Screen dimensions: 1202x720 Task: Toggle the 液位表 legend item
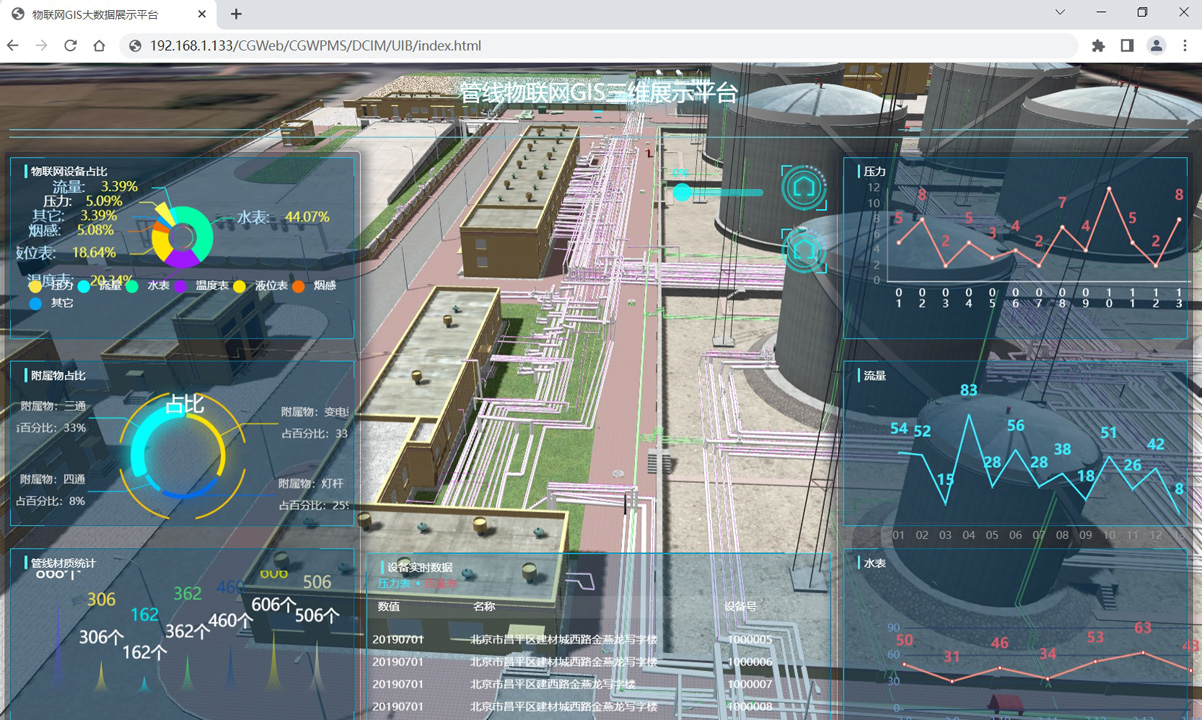click(x=261, y=286)
